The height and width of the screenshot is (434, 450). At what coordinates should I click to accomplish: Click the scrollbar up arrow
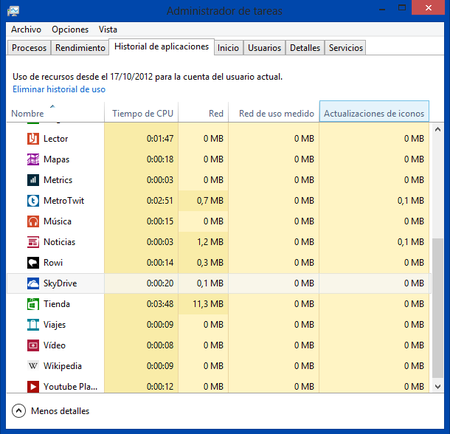438,129
